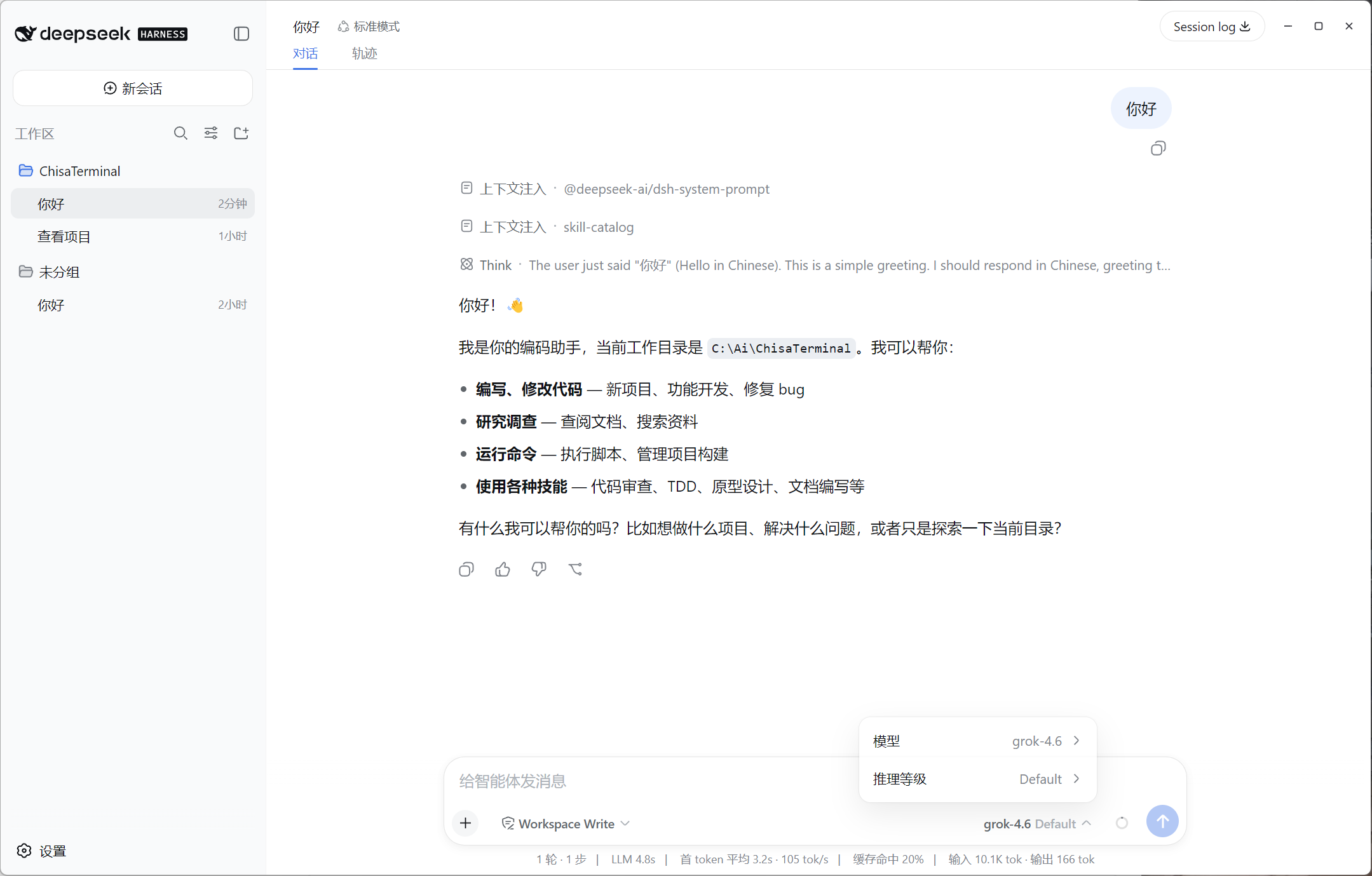The width and height of the screenshot is (1372, 876).
Task: Maximize the application window
Action: [1319, 26]
